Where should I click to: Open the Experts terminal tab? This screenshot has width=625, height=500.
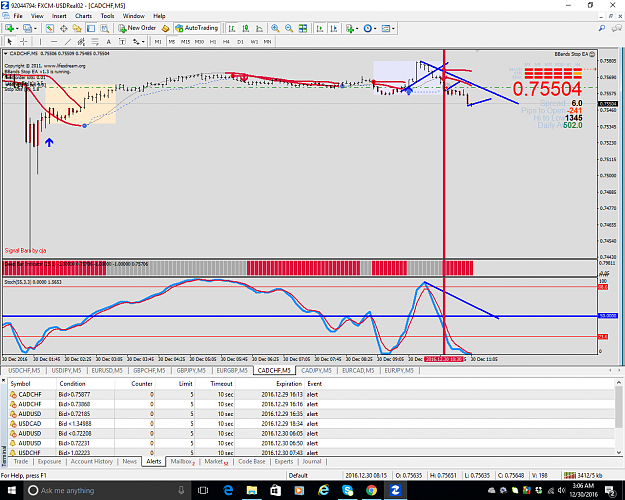click(x=284, y=461)
